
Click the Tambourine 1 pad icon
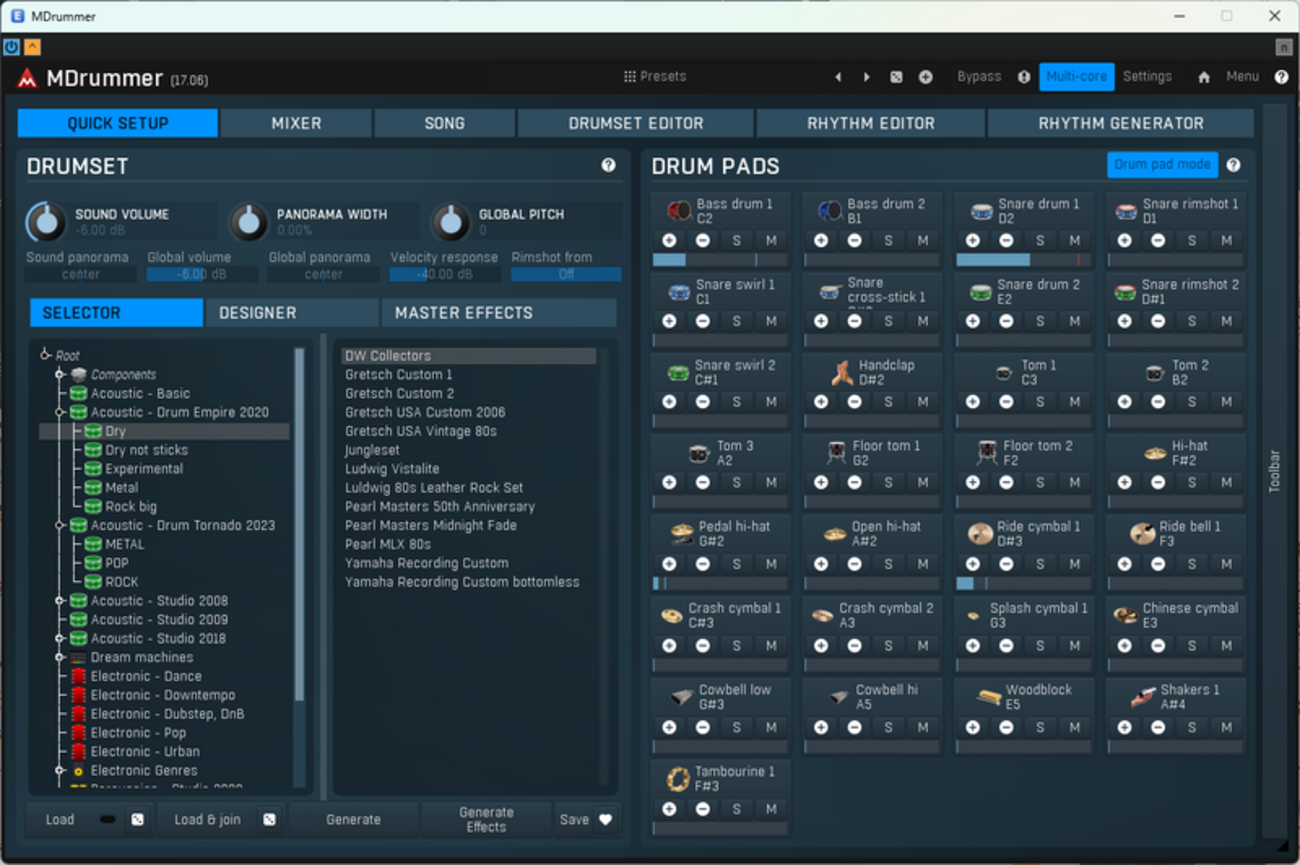pos(678,778)
